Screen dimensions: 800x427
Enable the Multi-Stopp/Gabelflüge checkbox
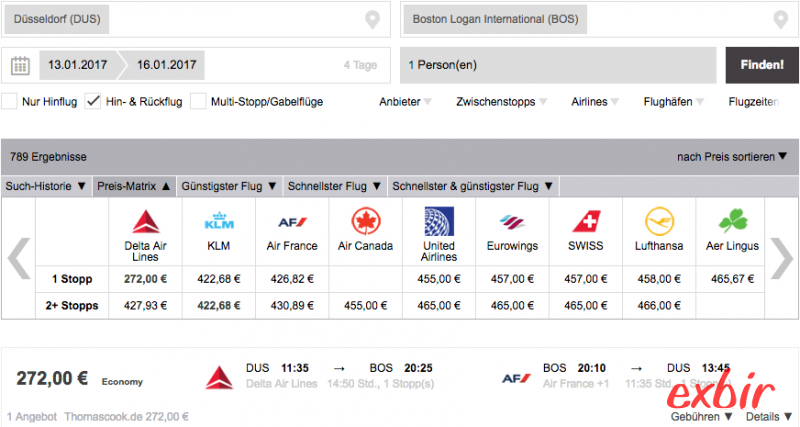[198, 101]
